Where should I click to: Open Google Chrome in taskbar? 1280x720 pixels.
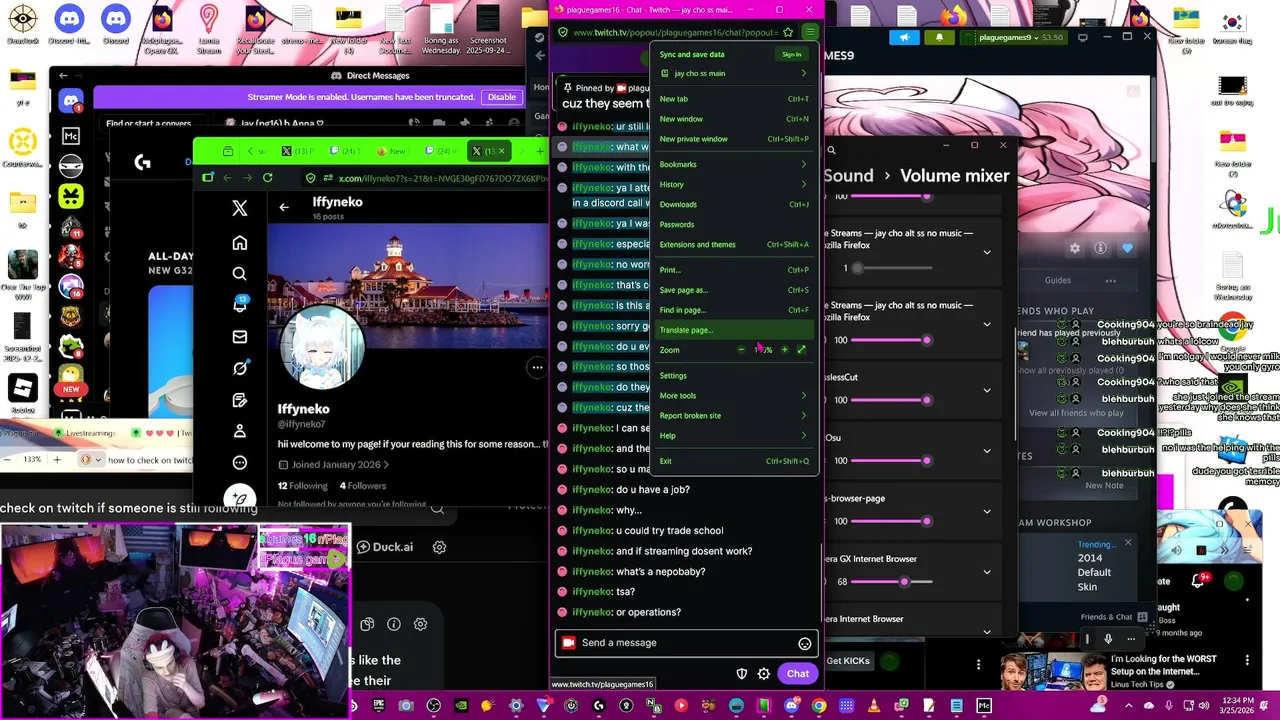point(819,706)
